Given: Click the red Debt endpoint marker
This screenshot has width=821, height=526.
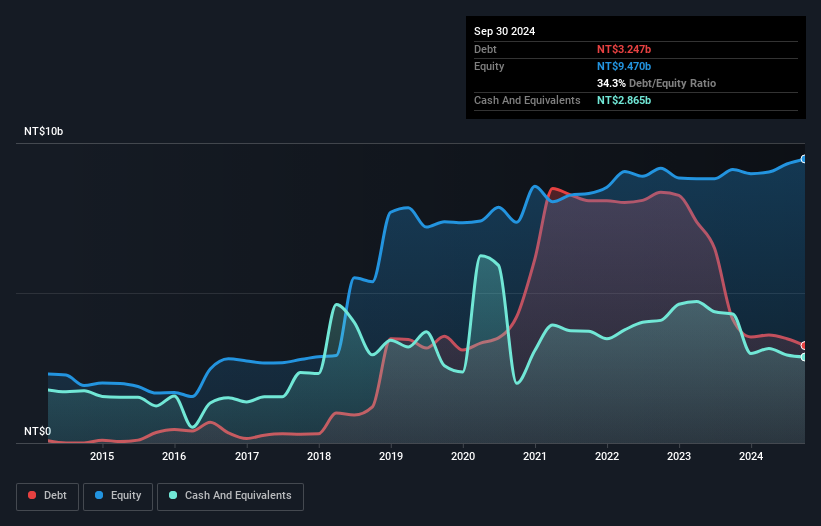Looking at the screenshot, I should coord(804,345).
